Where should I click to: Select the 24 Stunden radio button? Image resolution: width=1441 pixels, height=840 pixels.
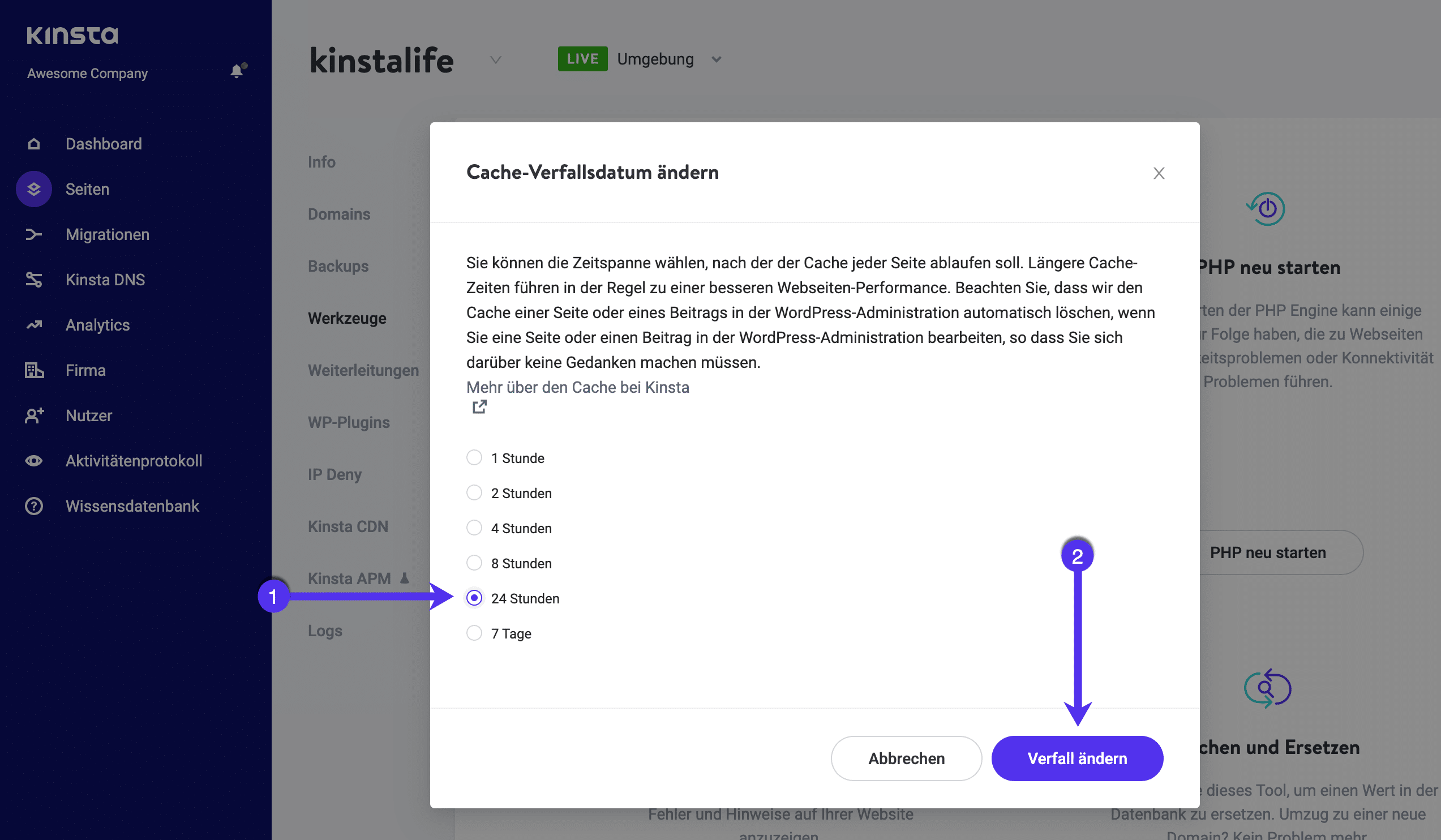tap(474, 598)
